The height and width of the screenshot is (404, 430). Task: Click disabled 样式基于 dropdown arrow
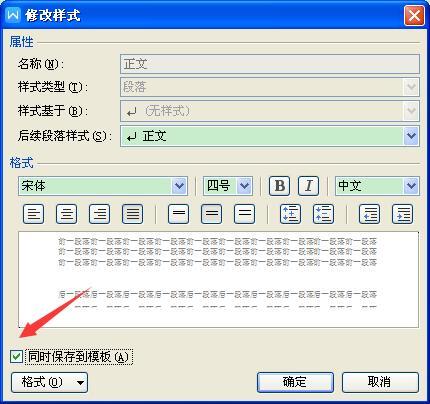(411, 111)
